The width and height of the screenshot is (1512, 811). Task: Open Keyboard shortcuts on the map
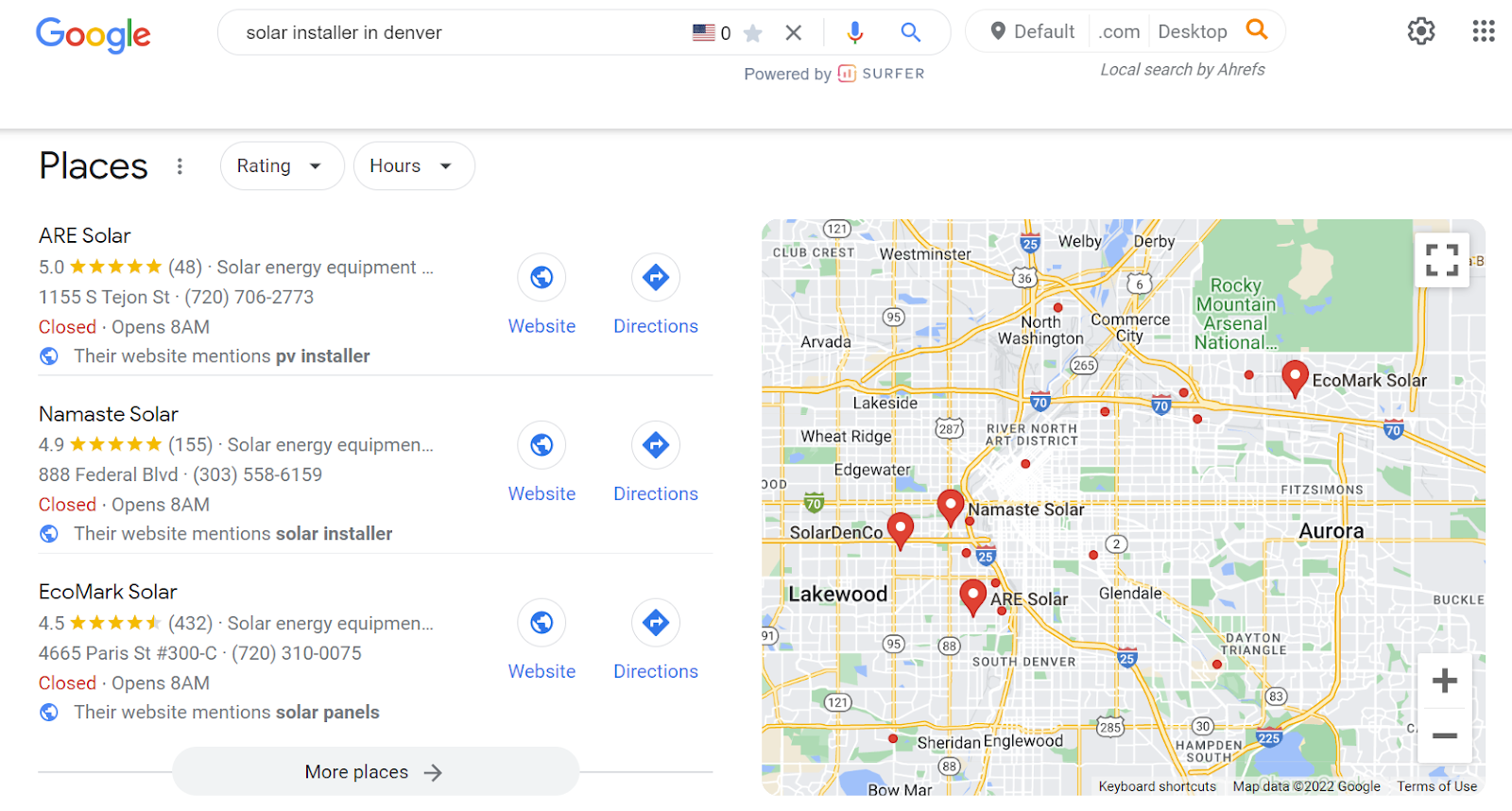(x=1158, y=786)
